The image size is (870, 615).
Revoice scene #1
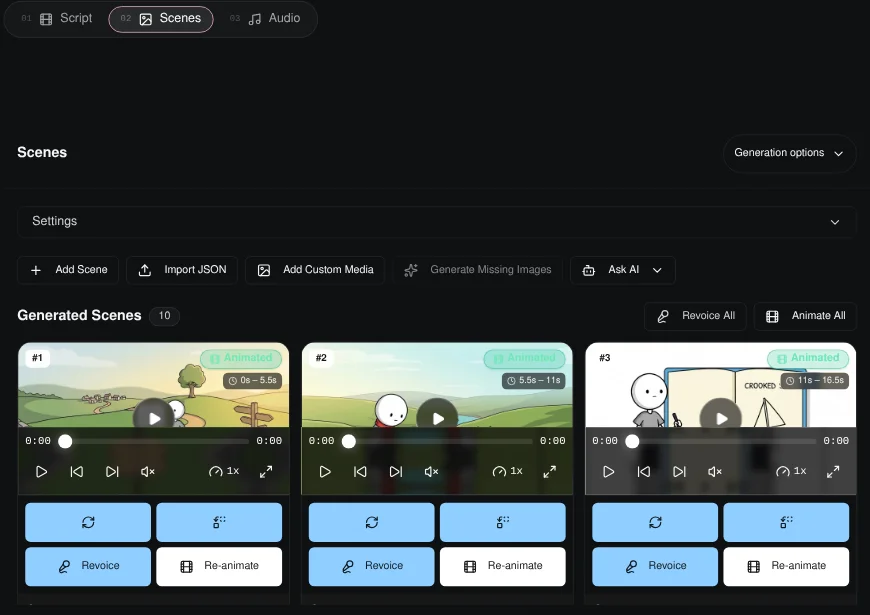(x=88, y=567)
